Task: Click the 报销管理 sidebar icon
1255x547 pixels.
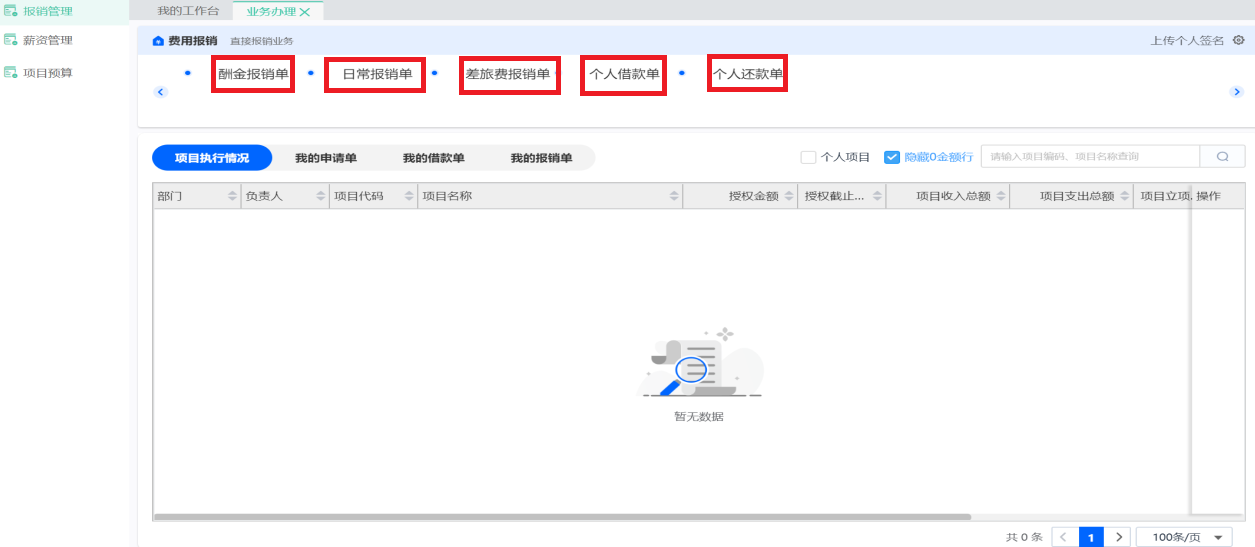Action: pyautogui.click(x=11, y=10)
